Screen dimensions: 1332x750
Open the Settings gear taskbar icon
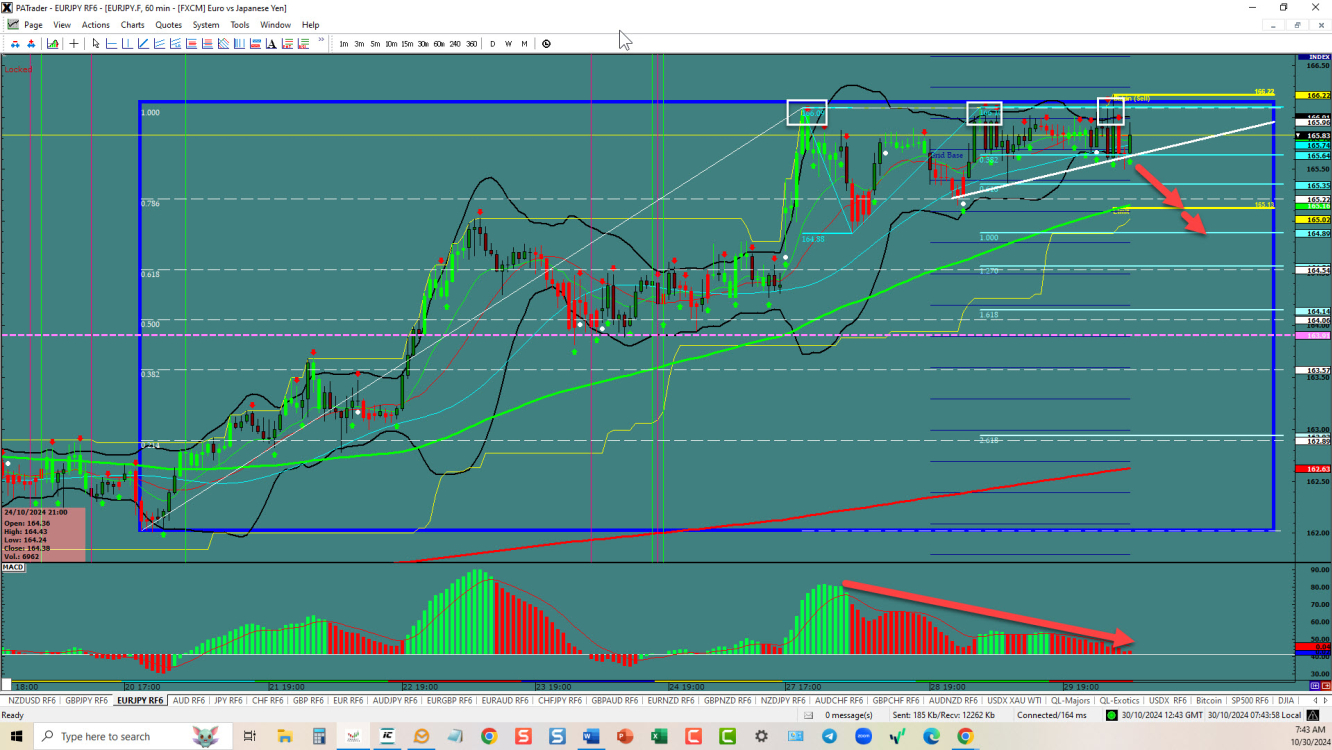pyautogui.click(x=761, y=736)
